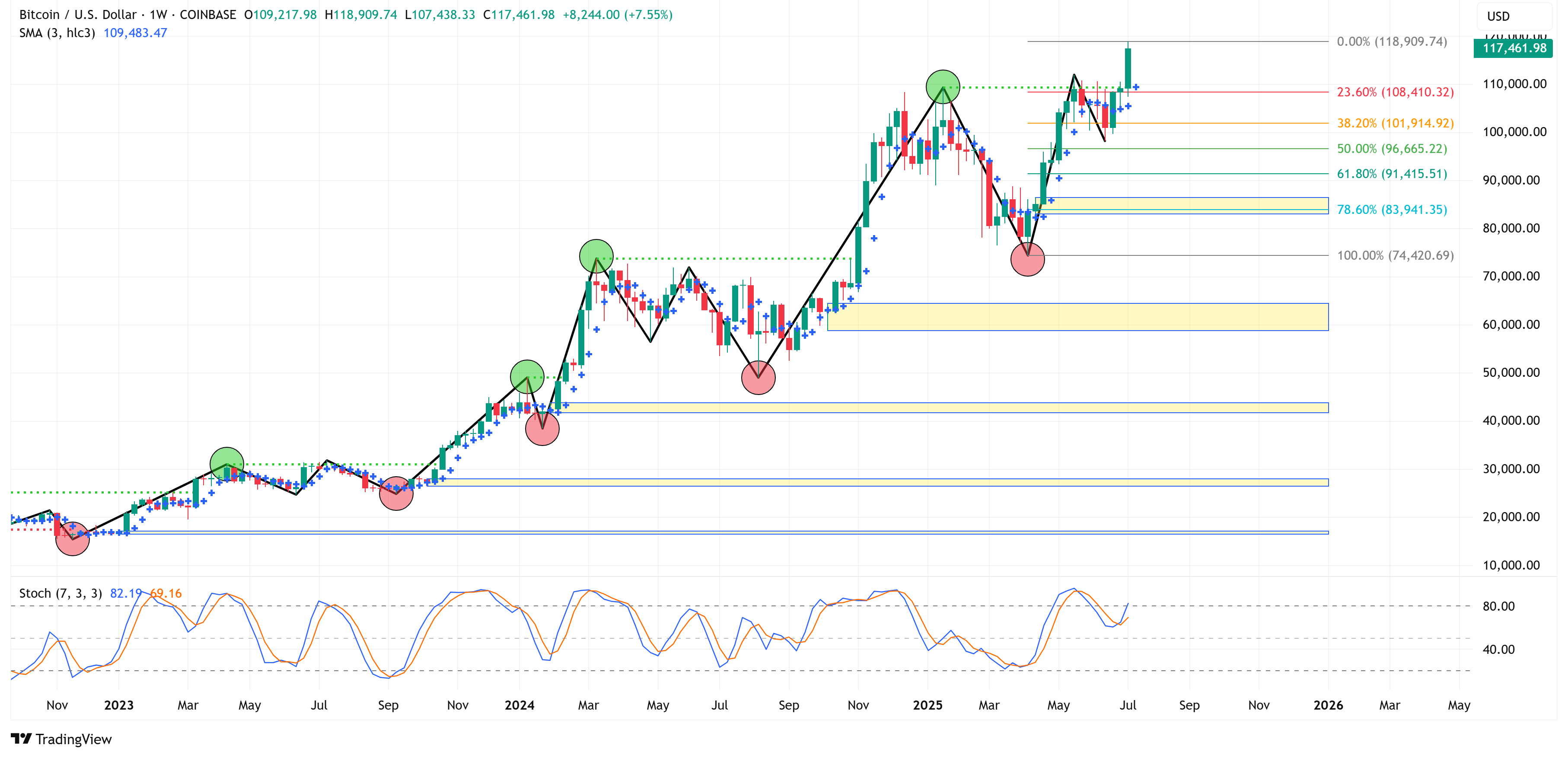The width and height of the screenshot is (1568, 758).
Task: Select the SMA (3, hlc3) indicator legend
Action: pos(57,33)
